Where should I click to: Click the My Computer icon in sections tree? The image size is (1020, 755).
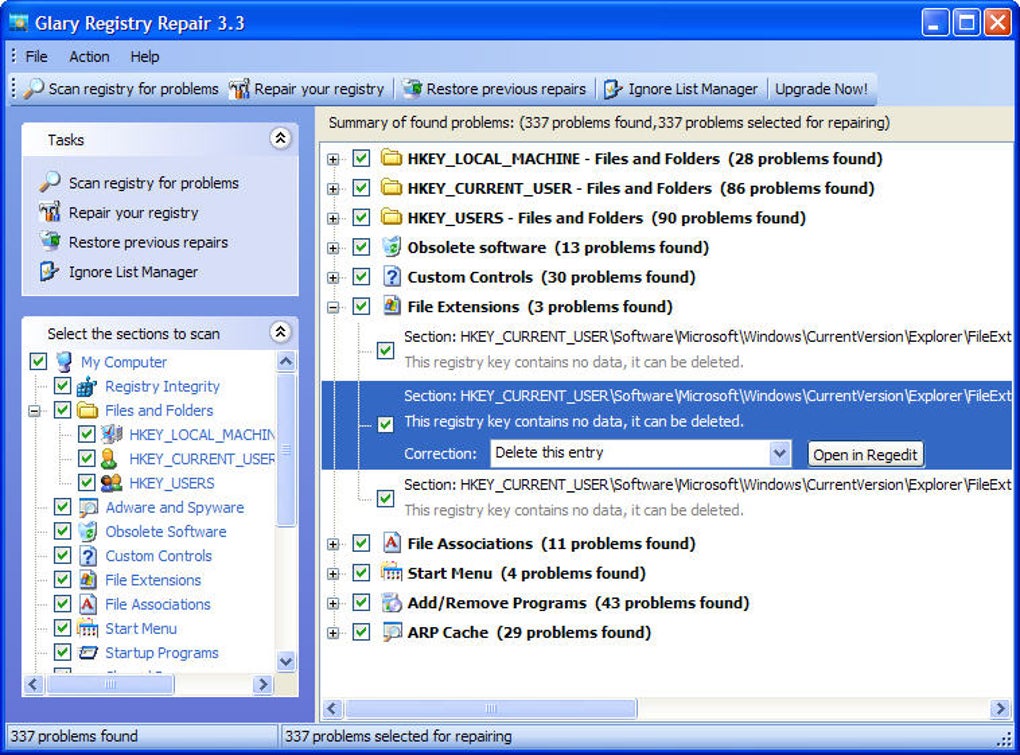click(x=64, y=362)
